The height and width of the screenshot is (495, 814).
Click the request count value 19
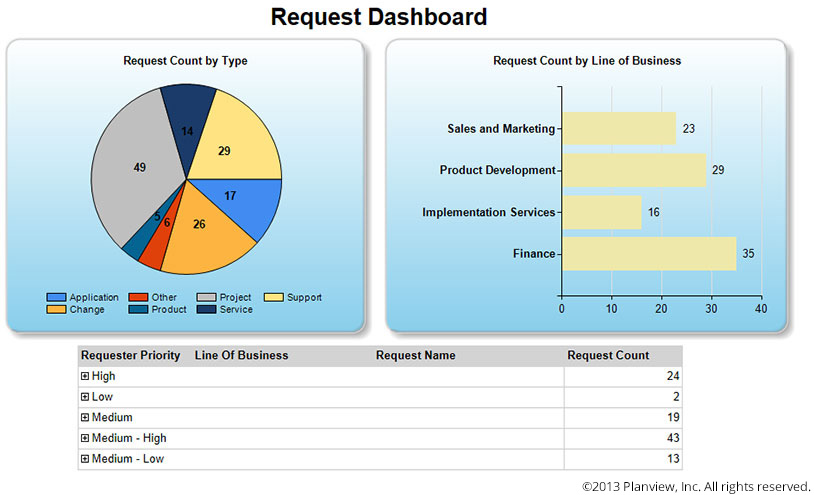tap(673, 417)
